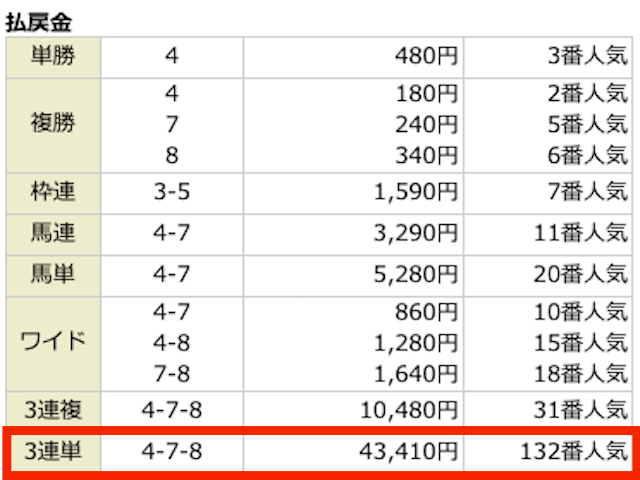Click the 単勝 row label

[53, 57]
